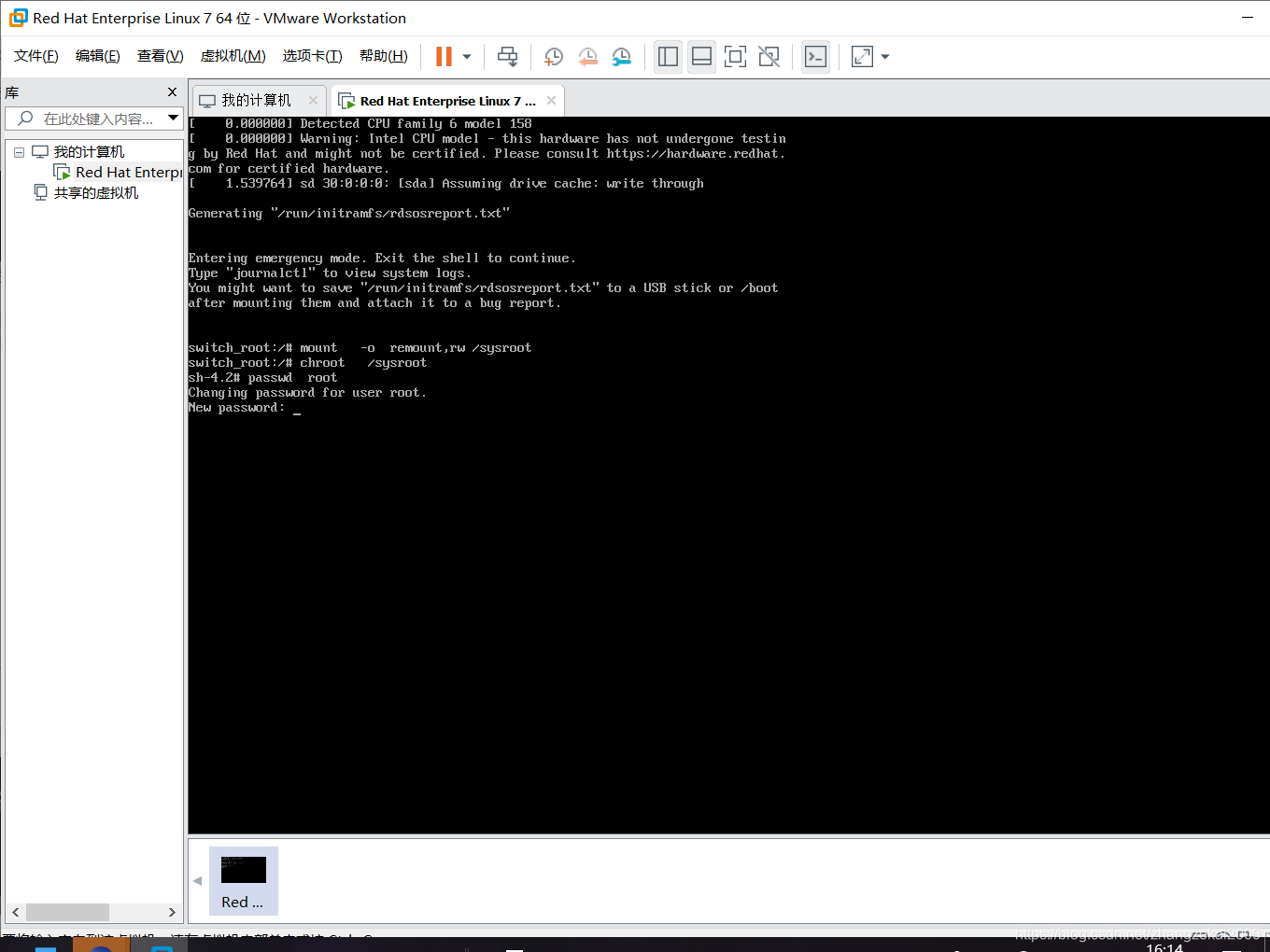Click the library search input field
This screenshot has height=952, width=1270.
(87, 119)
